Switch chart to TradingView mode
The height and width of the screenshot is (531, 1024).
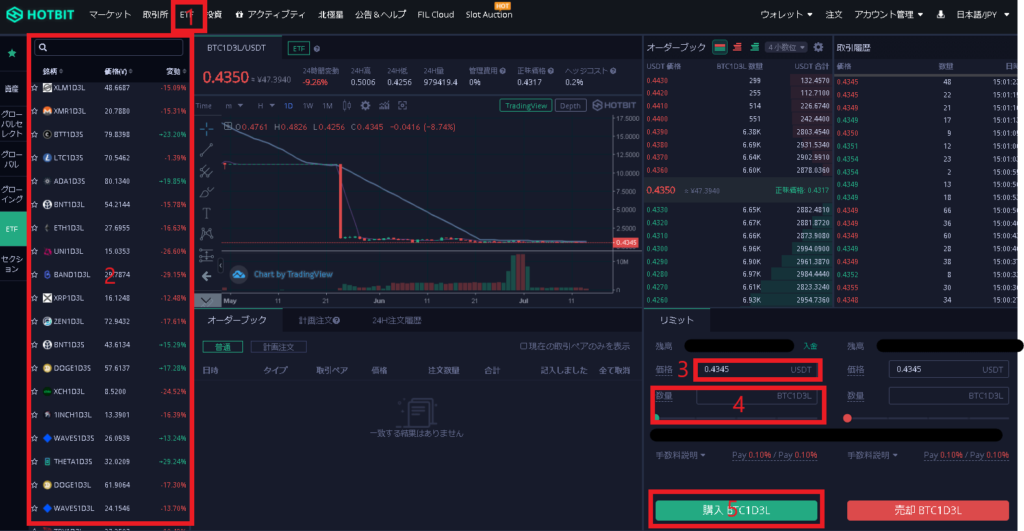tap(526, 106)
